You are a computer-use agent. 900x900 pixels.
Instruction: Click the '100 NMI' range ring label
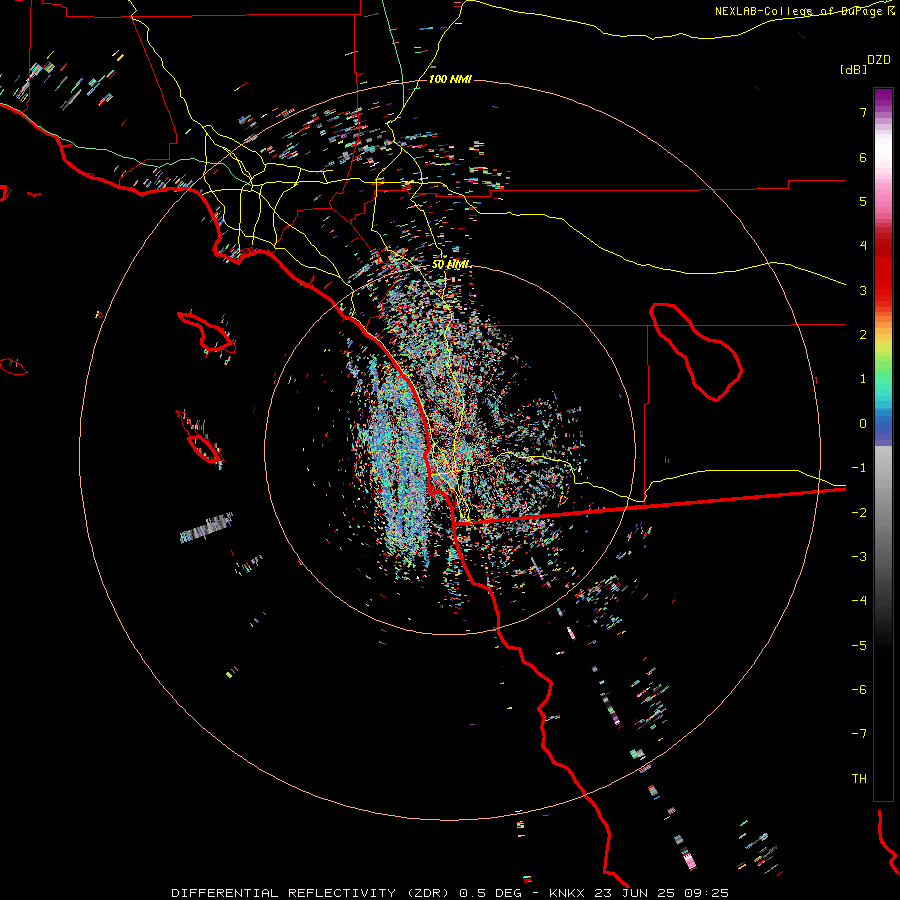point(450,79)
